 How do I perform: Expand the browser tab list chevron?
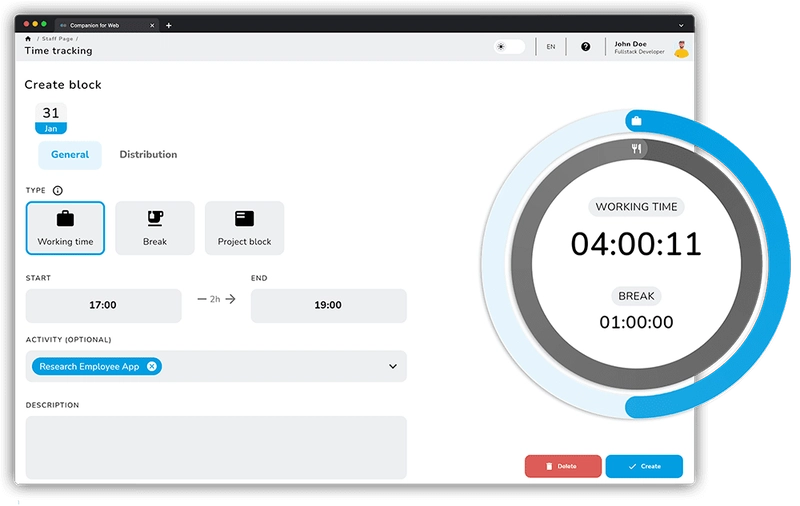point(681,25)
